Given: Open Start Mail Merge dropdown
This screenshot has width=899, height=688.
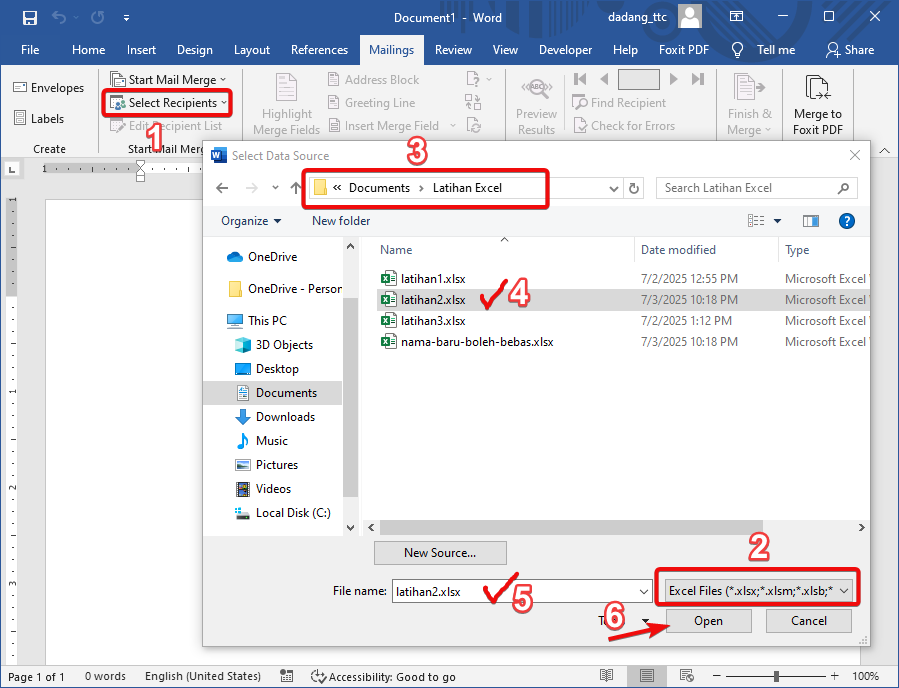Looking at the screenshot, I should pos(167,80).
